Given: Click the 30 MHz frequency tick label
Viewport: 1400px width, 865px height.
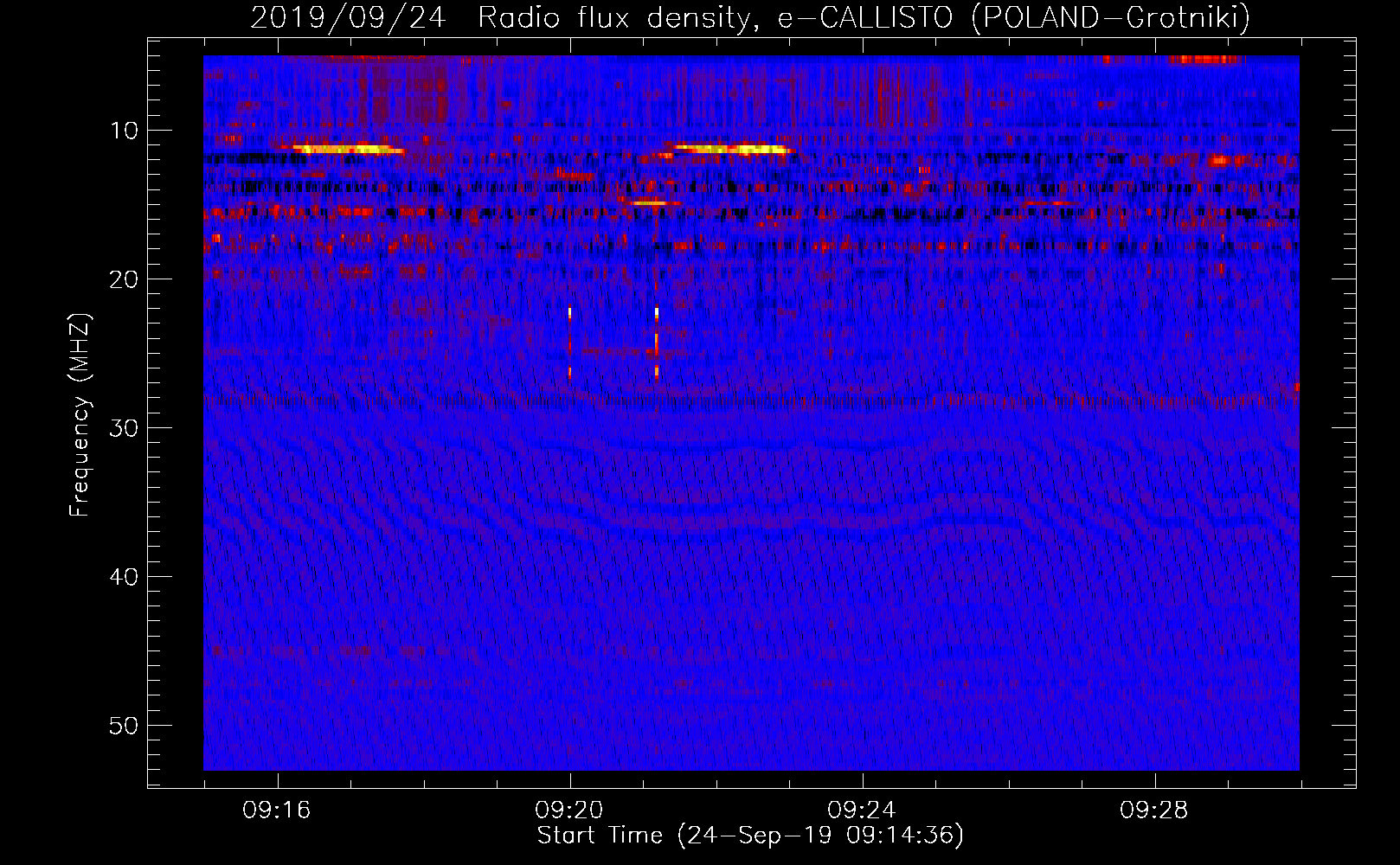Looking at the screenshot, I should (x=125, y=428).
